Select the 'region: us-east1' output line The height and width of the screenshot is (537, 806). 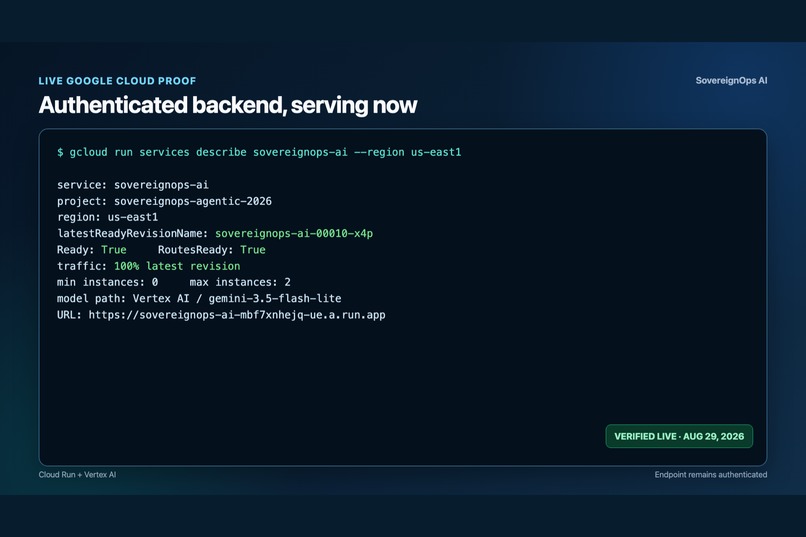click(x=107, y=217)
